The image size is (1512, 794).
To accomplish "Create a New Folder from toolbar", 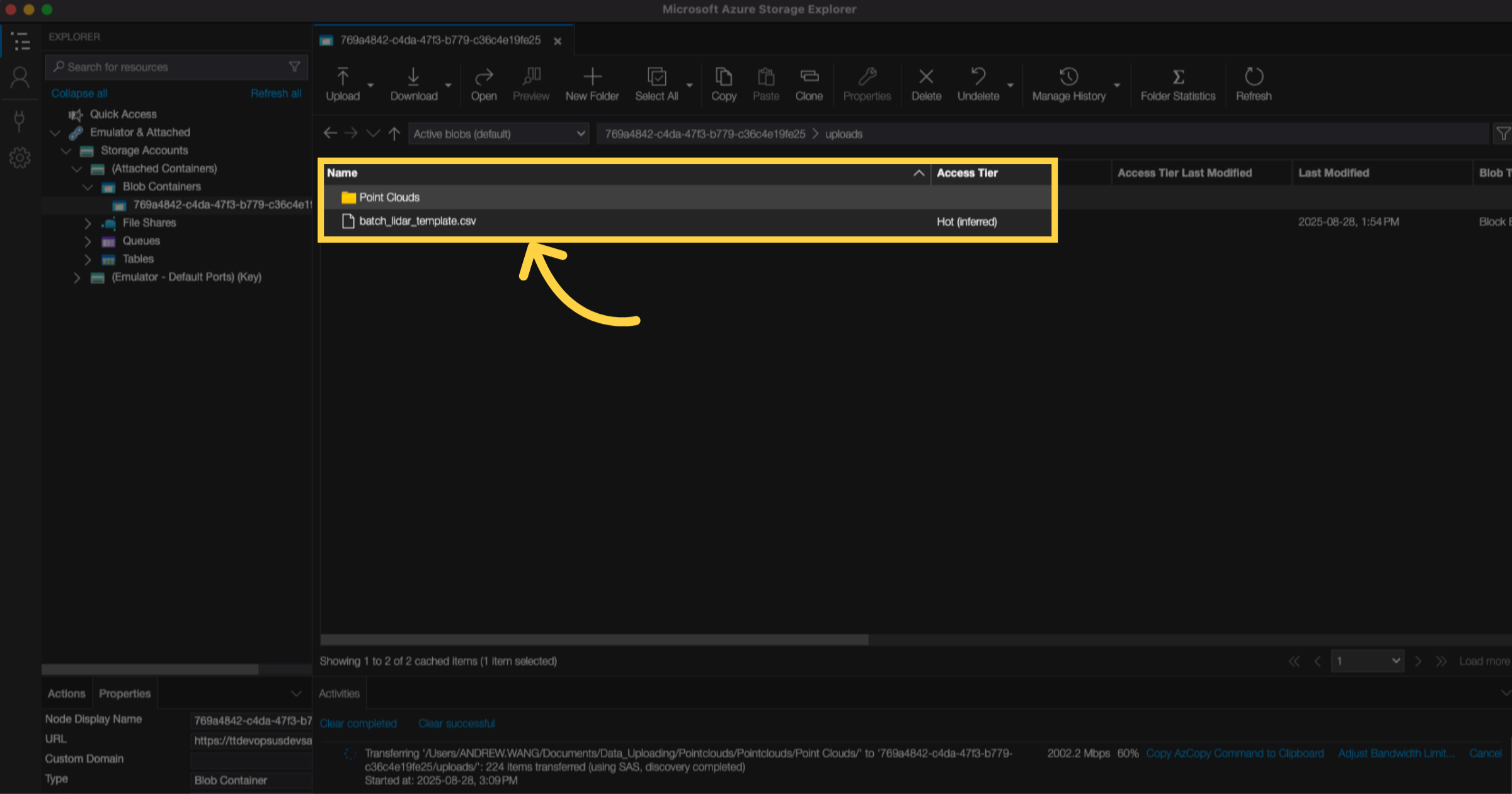I will 592,84.
